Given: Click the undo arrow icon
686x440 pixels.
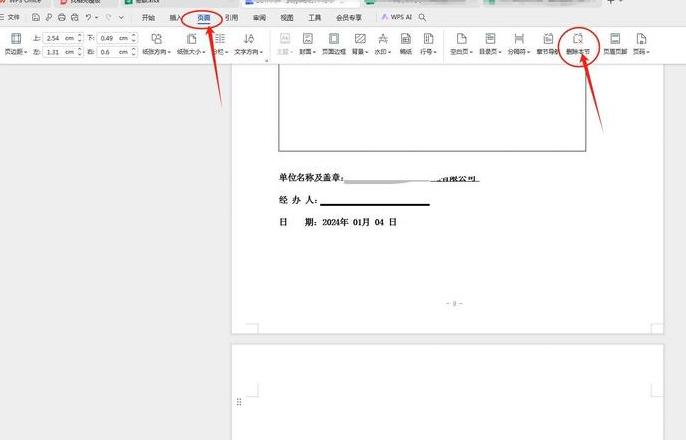Looking at the screenshot, I should 88,17.
